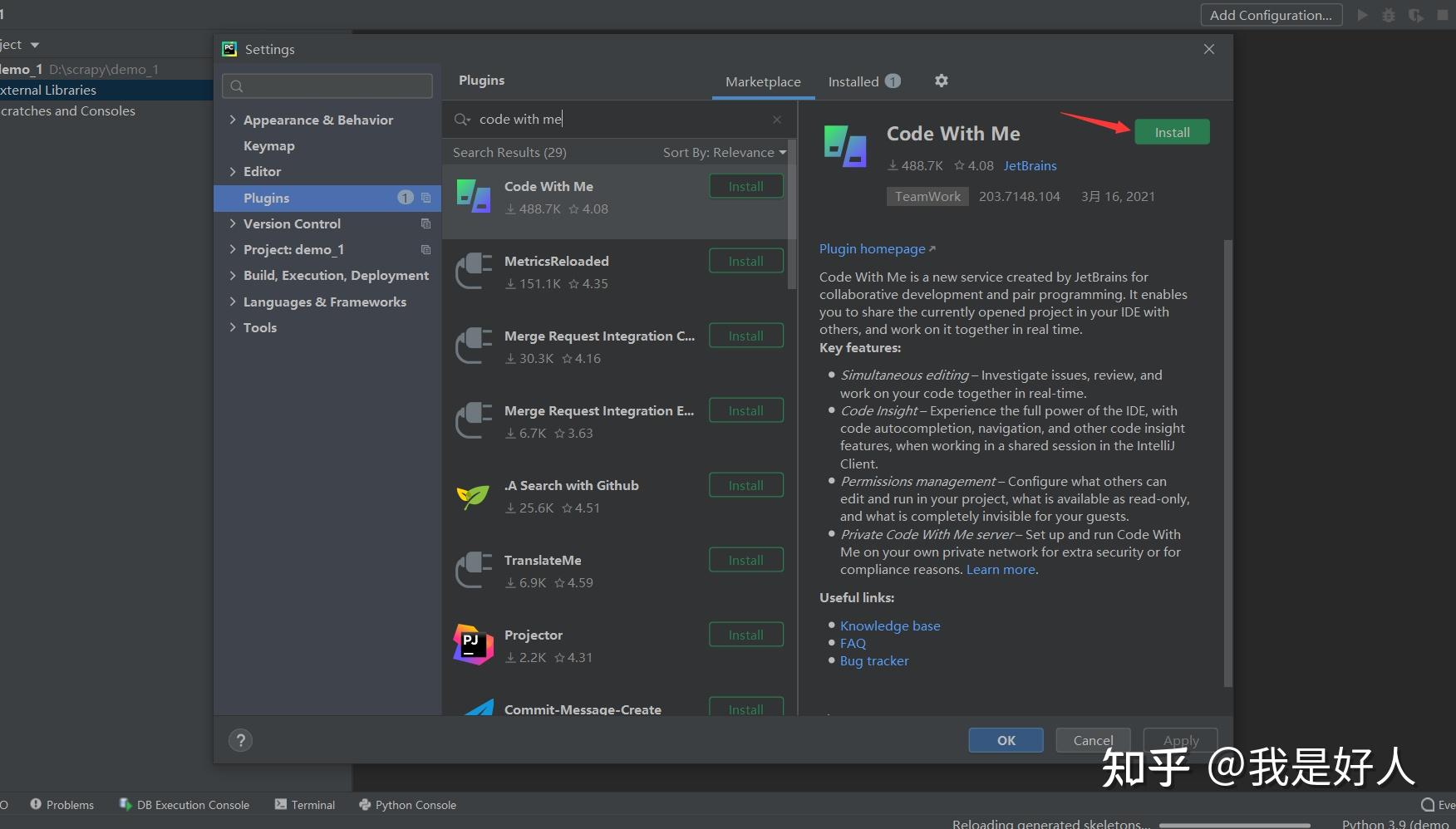
Task: Click the A Search with Github leaf icon
Action: pyautogui.click(x=474, y=496)
